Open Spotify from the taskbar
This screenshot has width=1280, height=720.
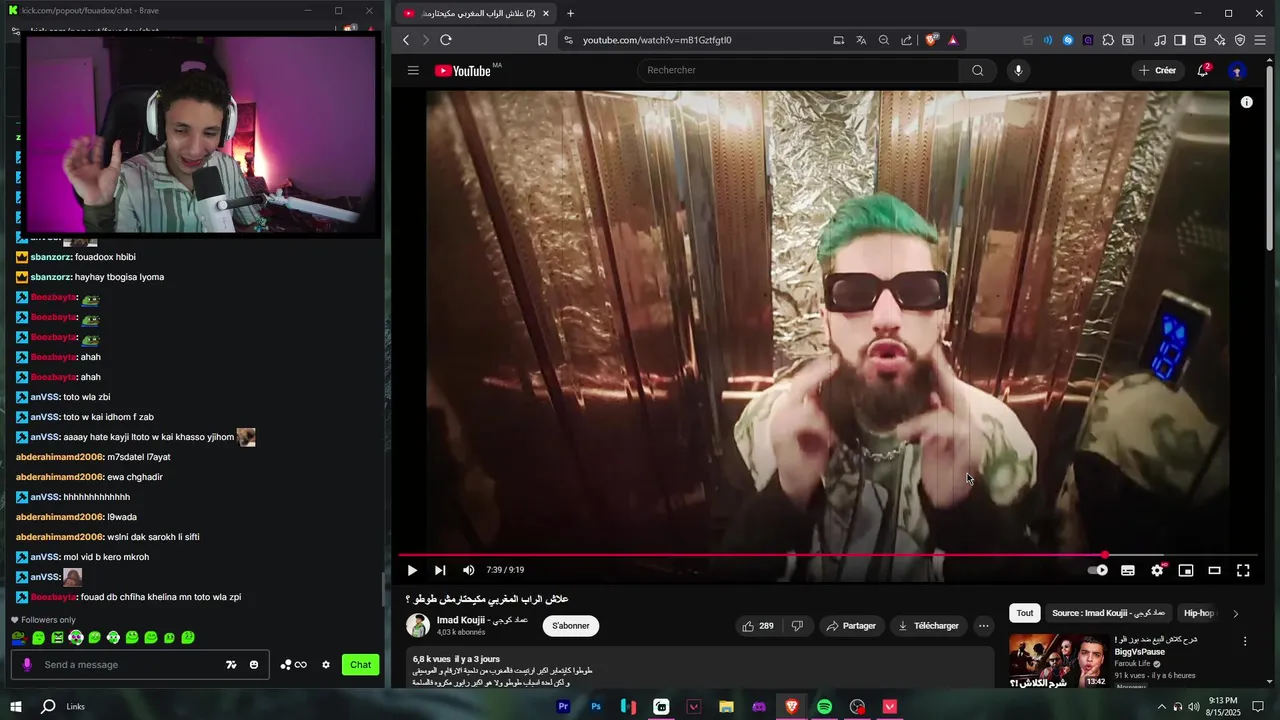(x=824, y=707)
